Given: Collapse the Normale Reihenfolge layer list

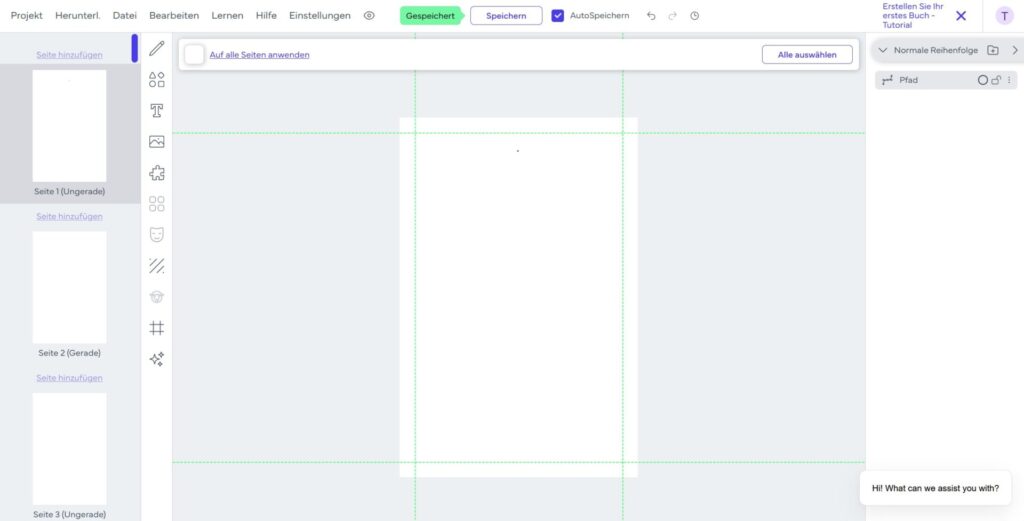Looking at the screenshot, I should (x=883, y=50).
